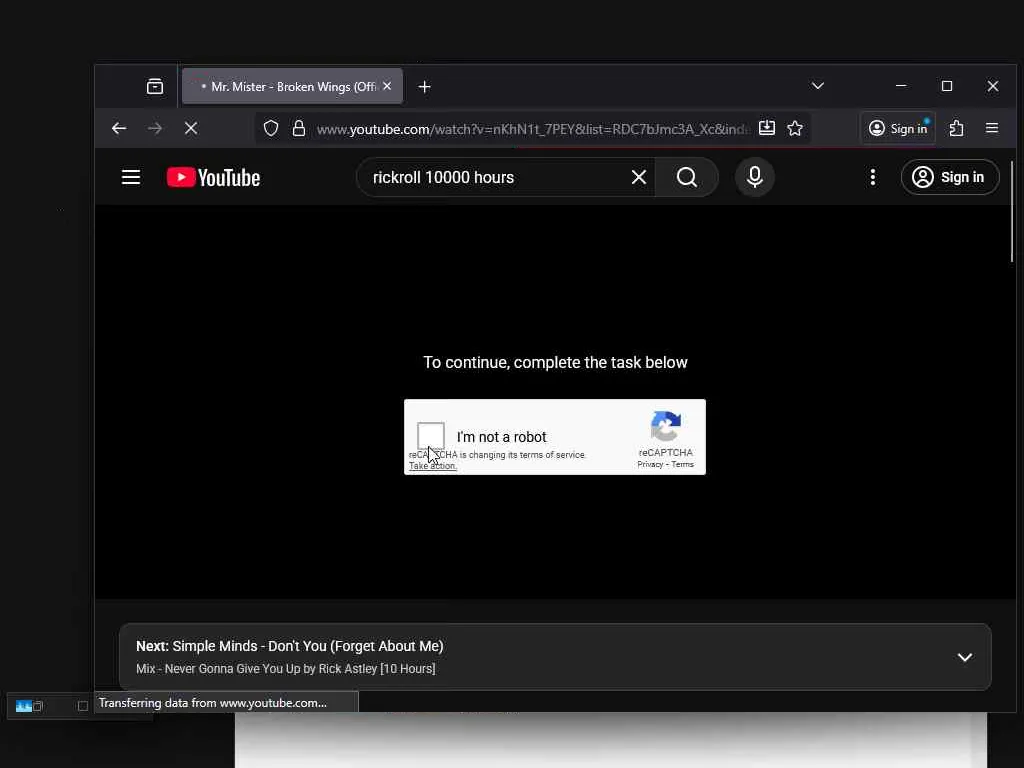Select the Mr. Mister - Broken Wings tab
Screen dimensions: 1024x768
292,86
